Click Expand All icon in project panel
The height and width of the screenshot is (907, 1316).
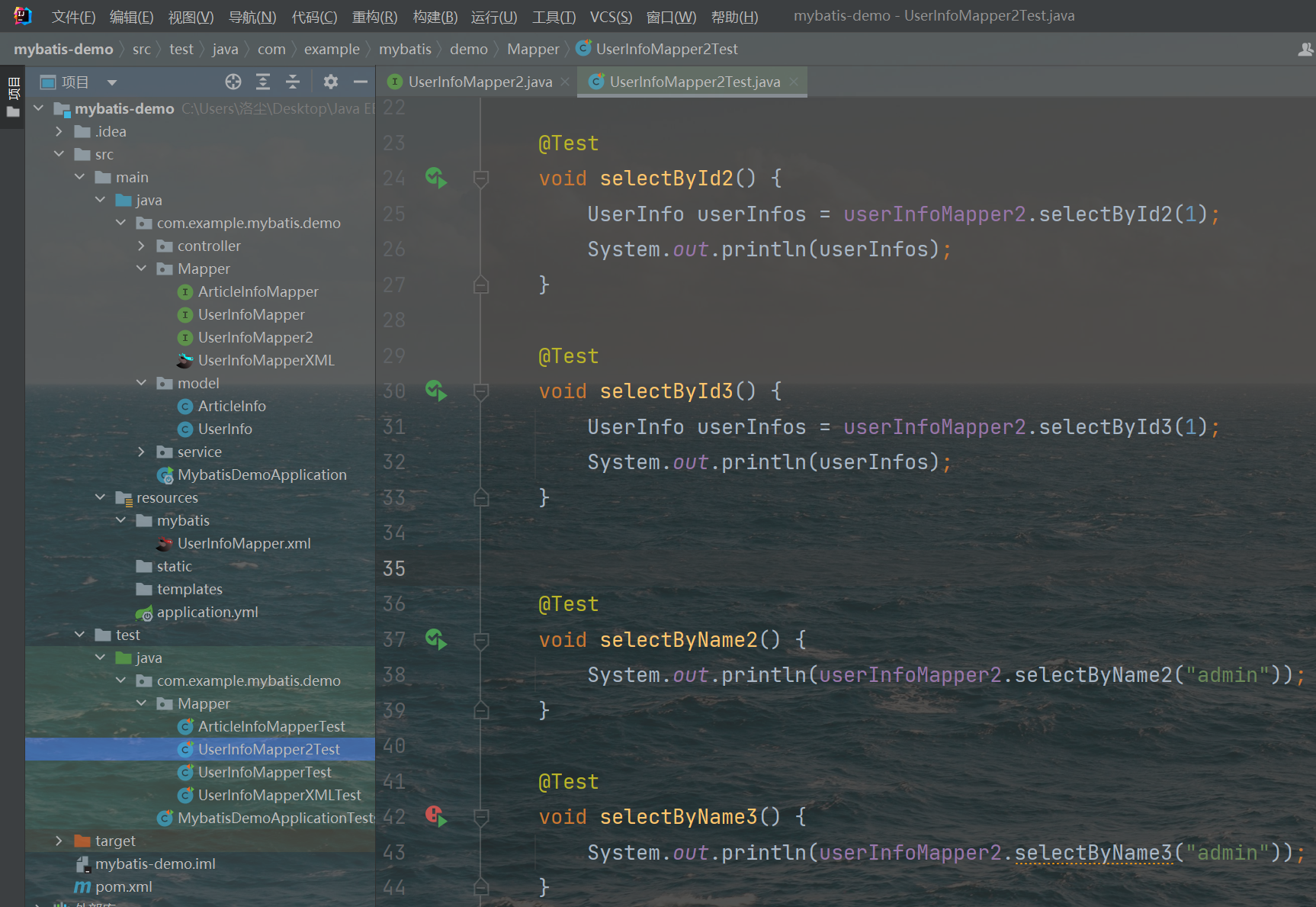263,82
